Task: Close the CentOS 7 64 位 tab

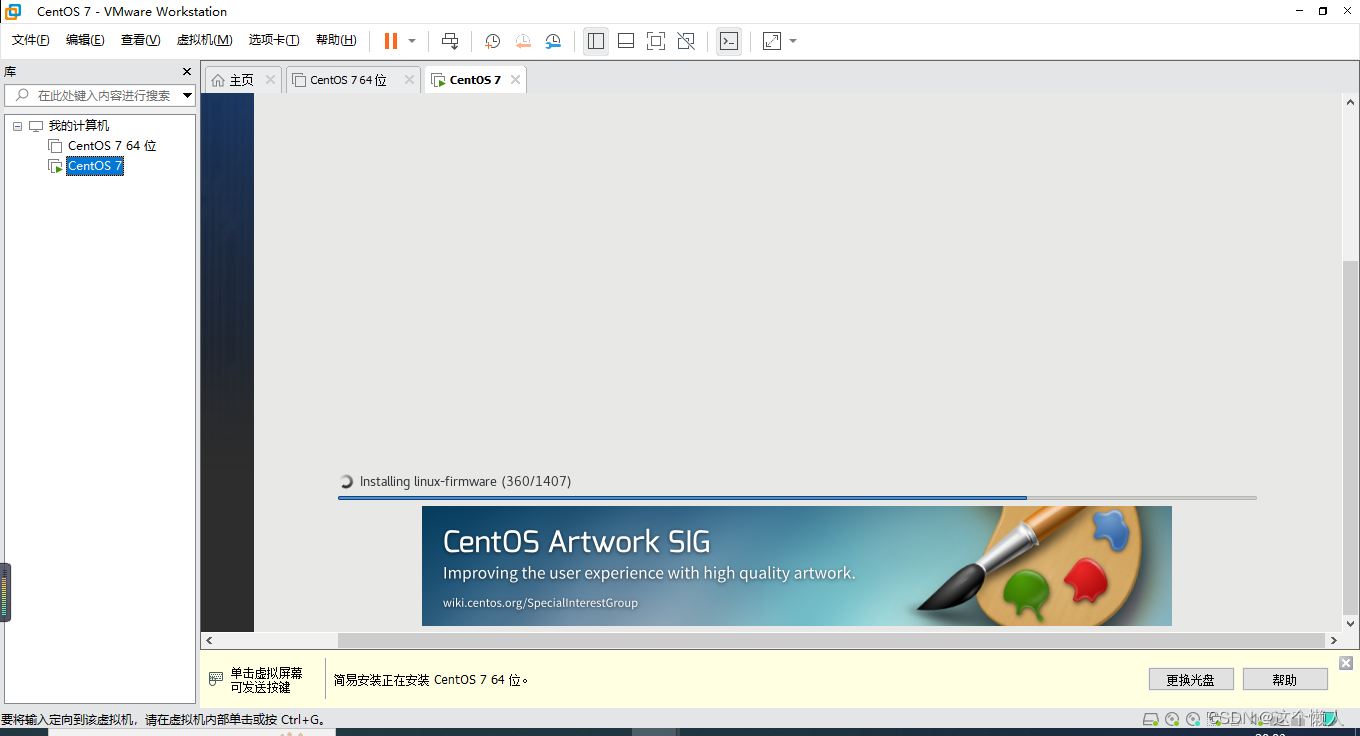Action: (409, 80)
